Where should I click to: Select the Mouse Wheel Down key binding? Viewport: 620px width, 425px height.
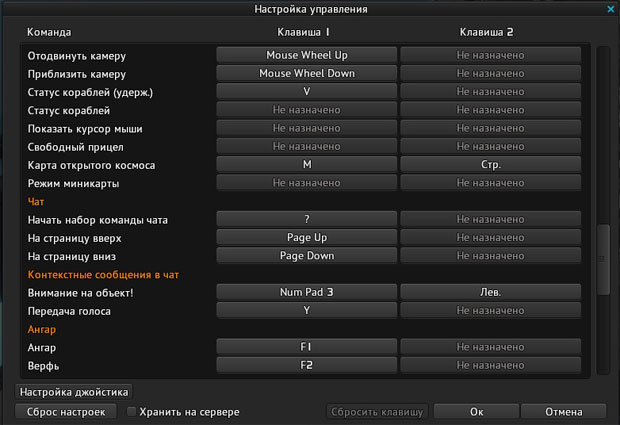[x=307, y=73]
